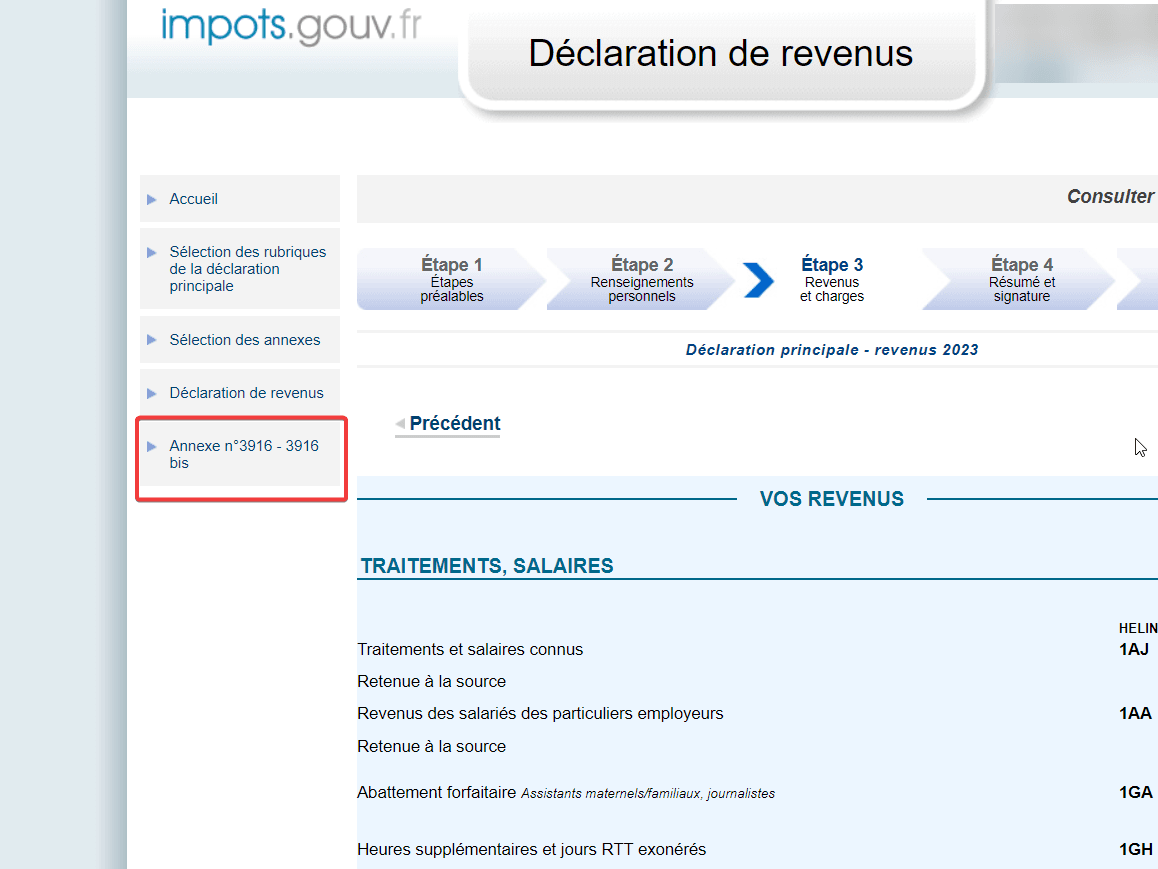
Task: Click the 1AJ salary input field
Action: coord(1135,649)
